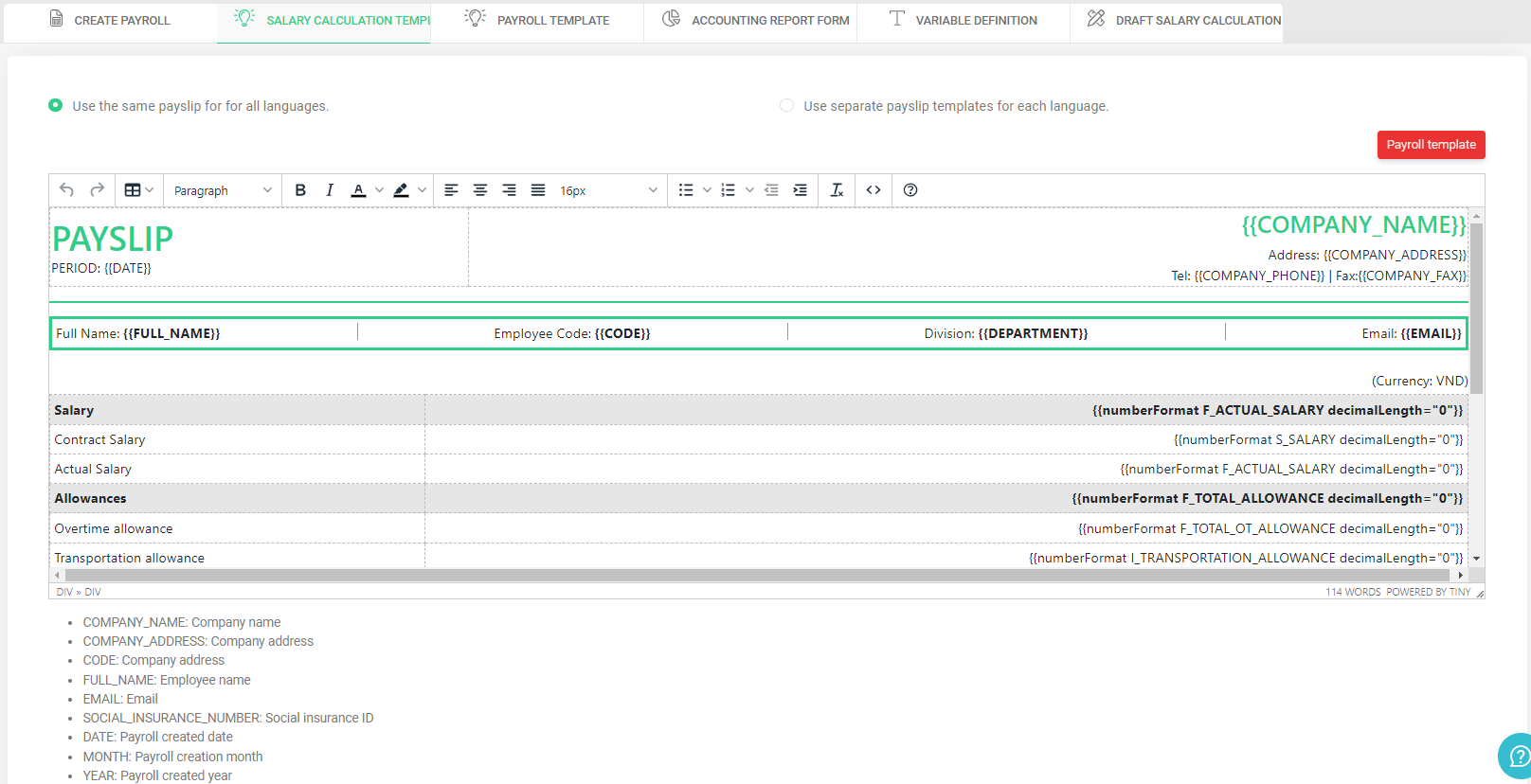Apply the text color

[x=358, y=190]
